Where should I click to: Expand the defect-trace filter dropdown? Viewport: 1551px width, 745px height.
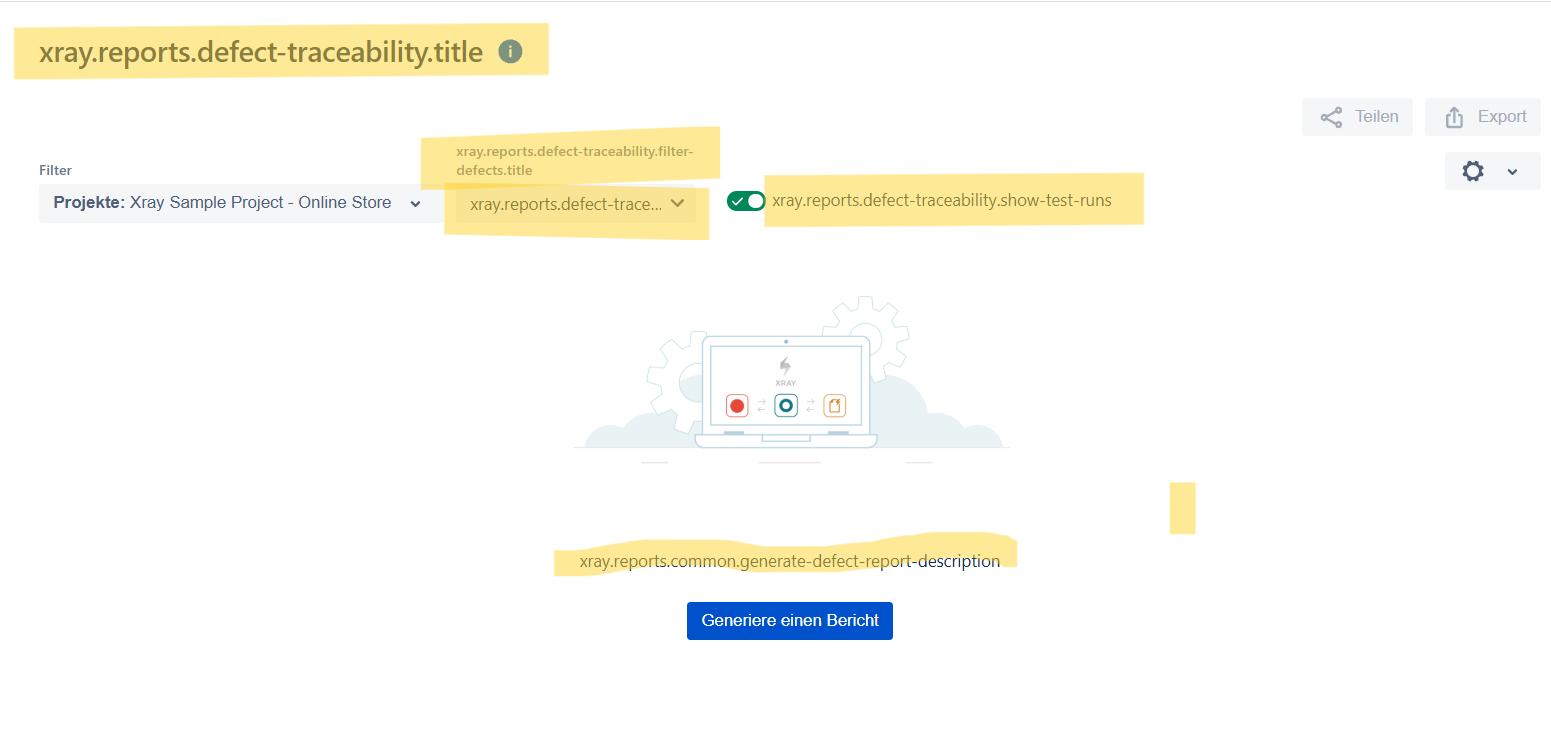pyautogui.click(x=576, y=204)
